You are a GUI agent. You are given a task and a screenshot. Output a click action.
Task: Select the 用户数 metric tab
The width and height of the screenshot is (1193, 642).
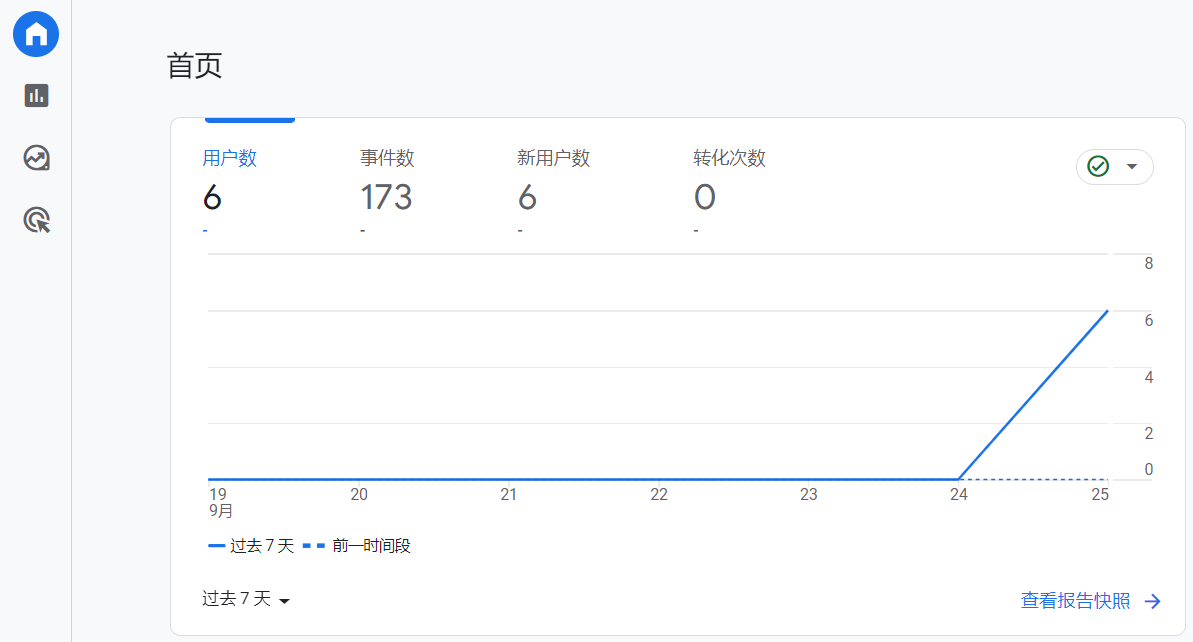click(230, 158)
